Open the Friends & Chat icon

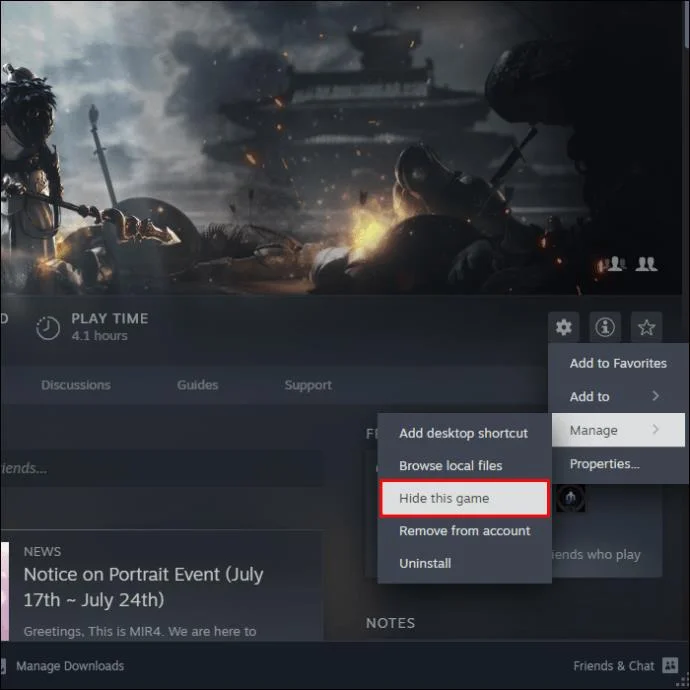670,665
